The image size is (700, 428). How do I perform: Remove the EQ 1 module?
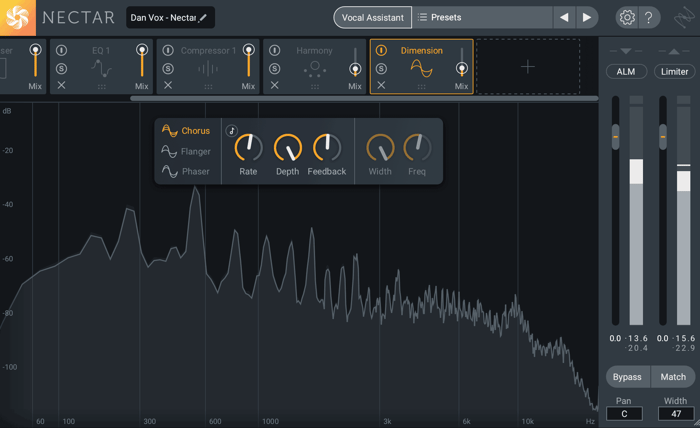point(62,85)
